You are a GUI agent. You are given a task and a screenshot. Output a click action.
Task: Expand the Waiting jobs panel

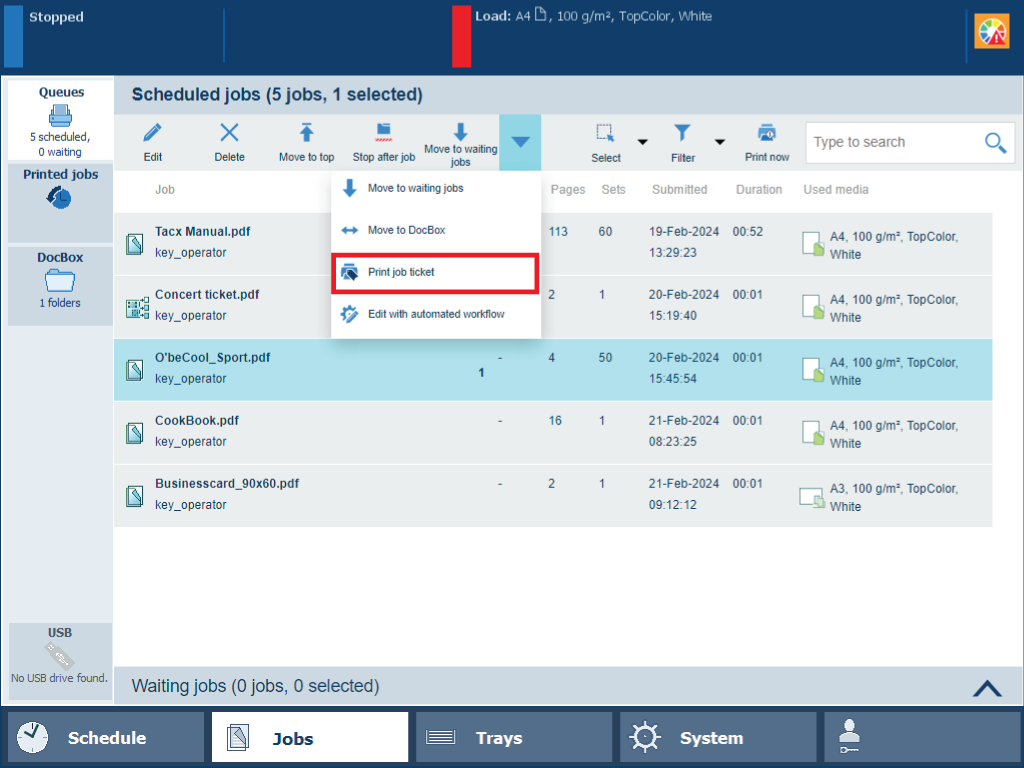986,687
